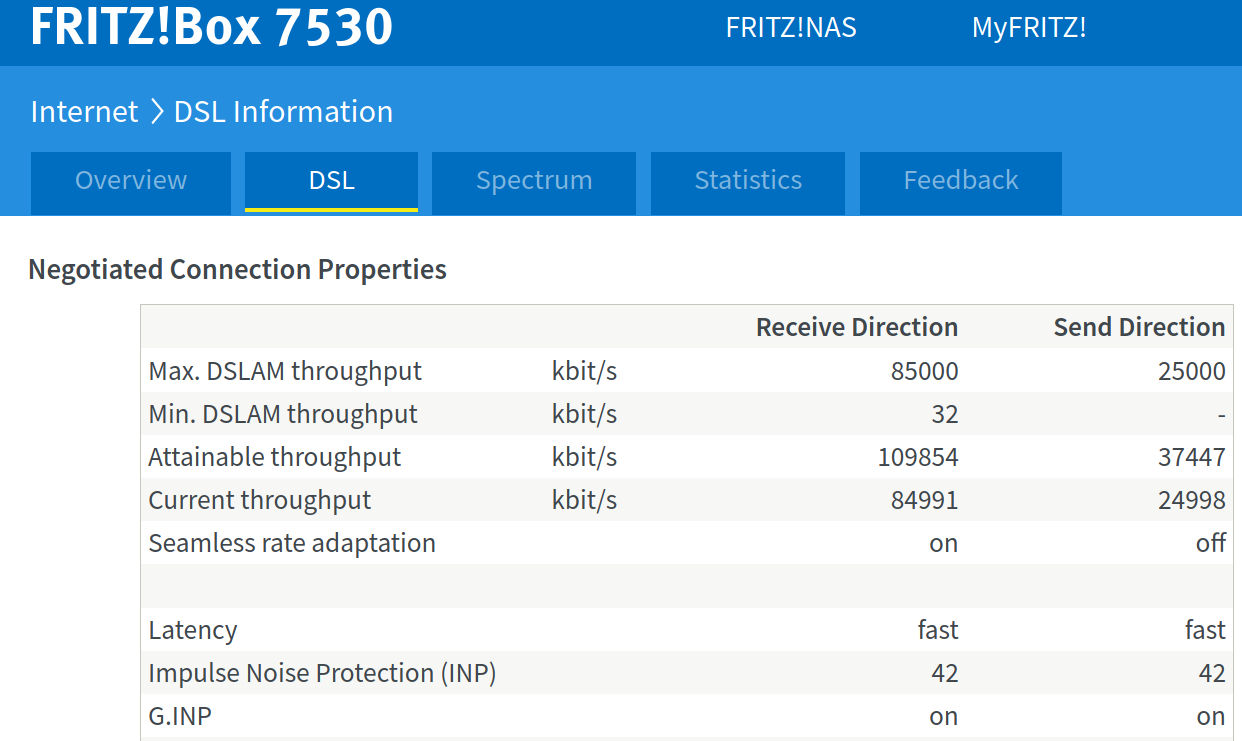Click the INP send value 42
Image resolution: width=1242 pixels, height=741 pixels.
1212,673
